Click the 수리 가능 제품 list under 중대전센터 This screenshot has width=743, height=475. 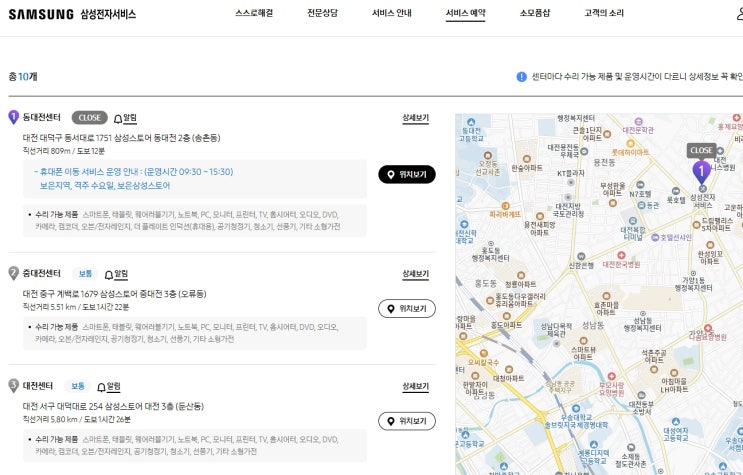[x=194, y=333]
